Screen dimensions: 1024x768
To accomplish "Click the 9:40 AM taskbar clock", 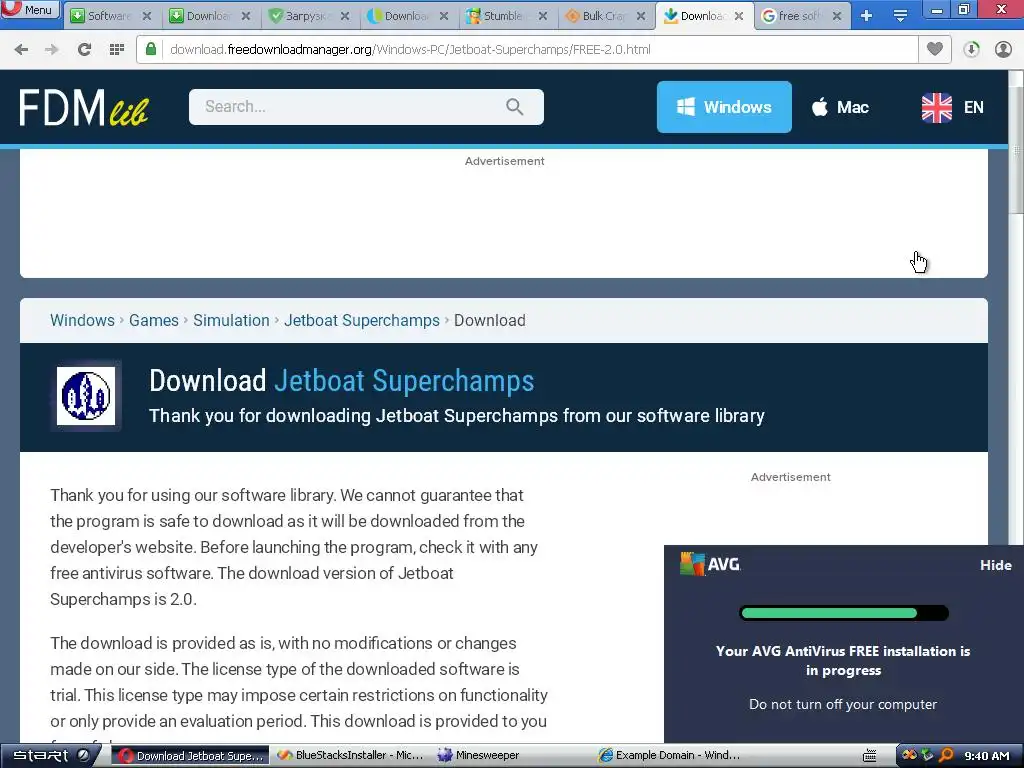I will tap(987, 756).
